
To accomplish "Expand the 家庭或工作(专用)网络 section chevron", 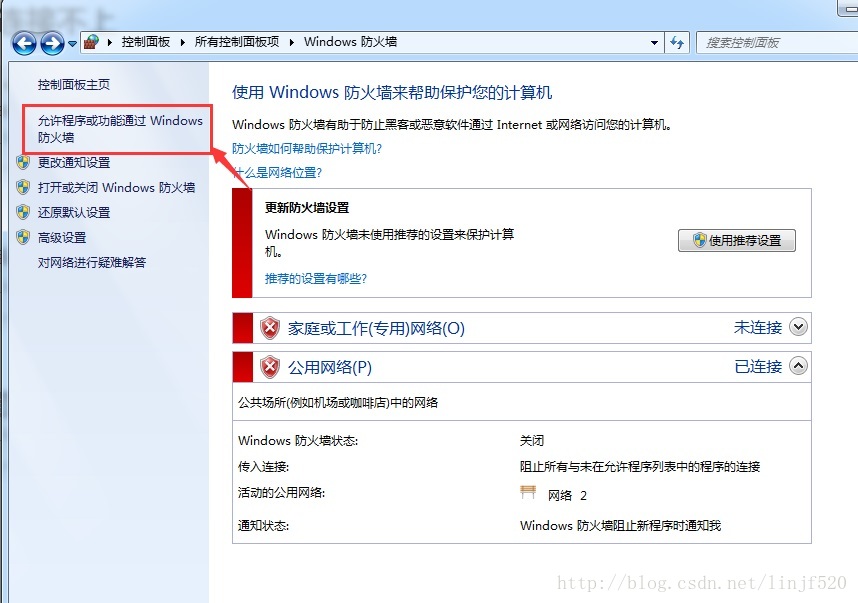I will coord(798,327).
